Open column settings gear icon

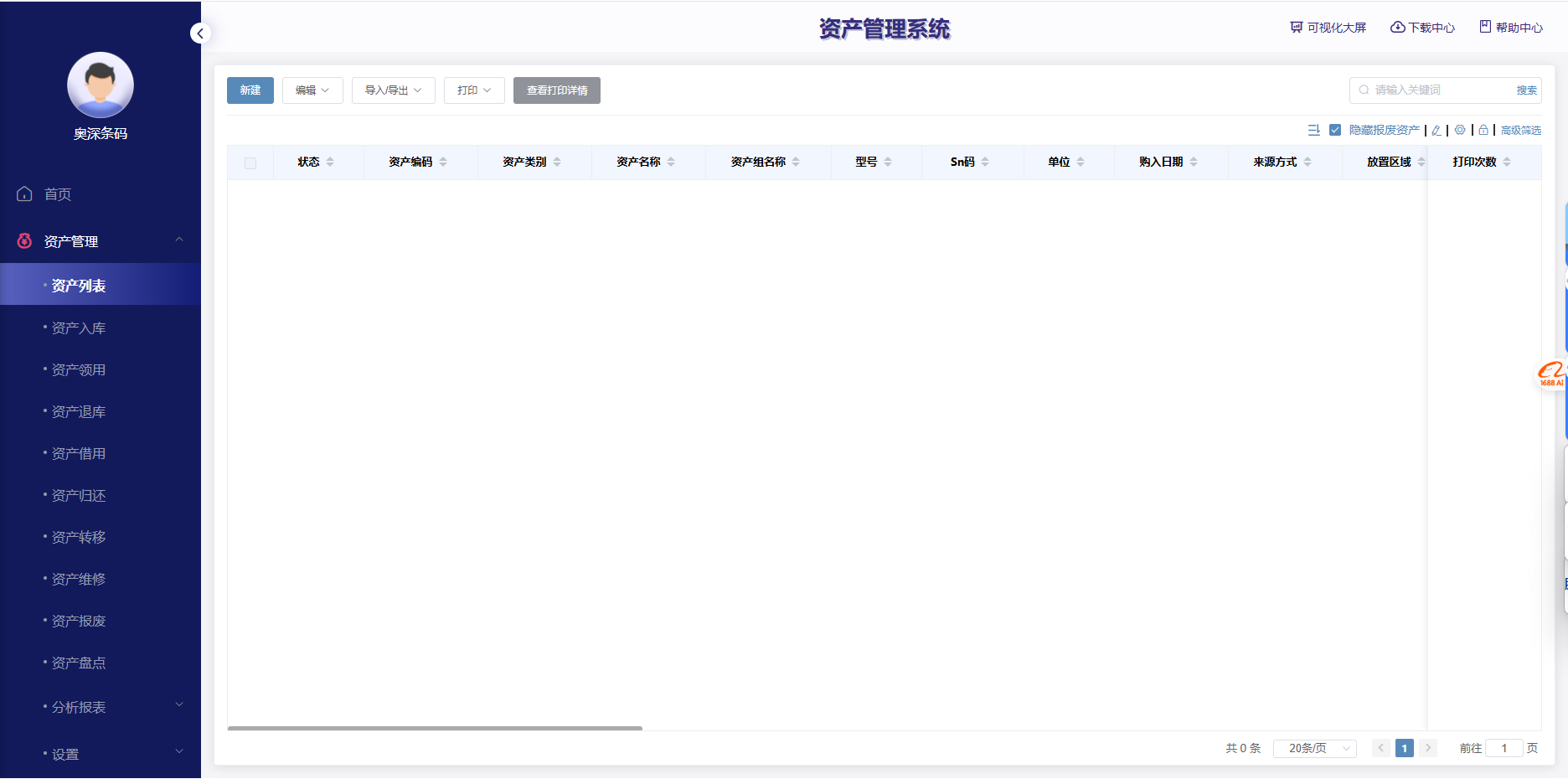pos(1460,130)
